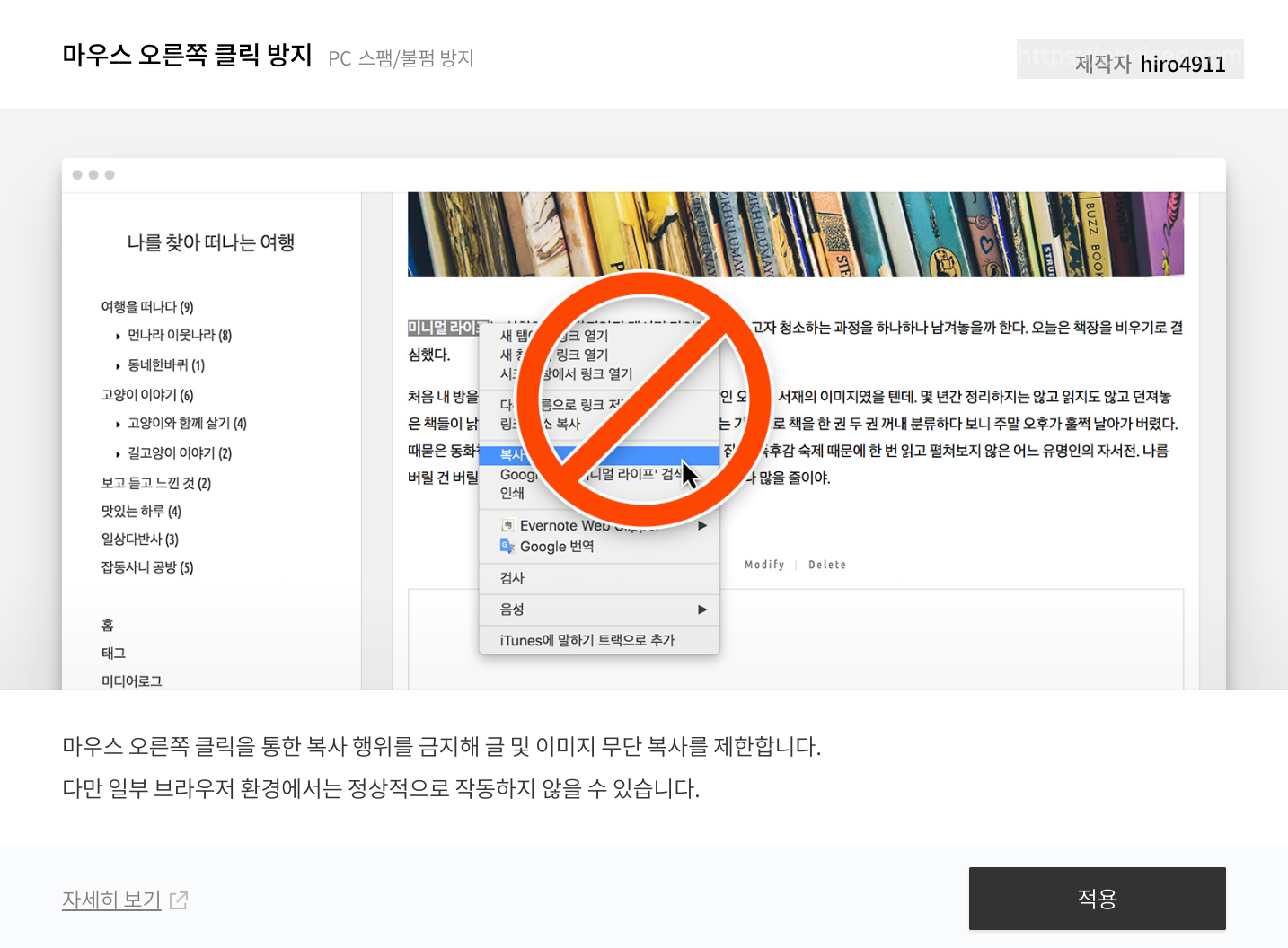Click 미디어로그 in the preview sidebar
This screenshot has height=948, width=1288.
(131, 680)
